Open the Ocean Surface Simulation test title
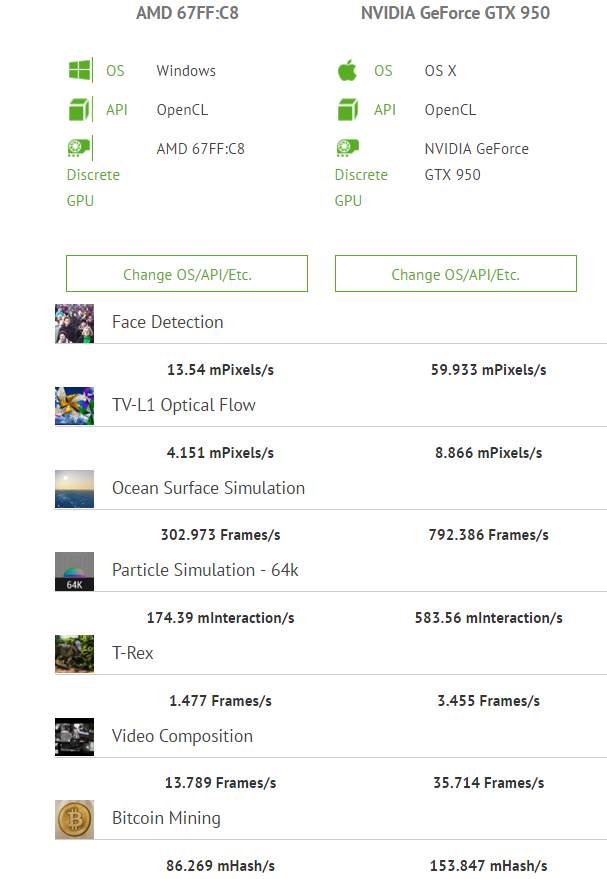The width and height of the screenshot is (607, 879). (208, 488)
